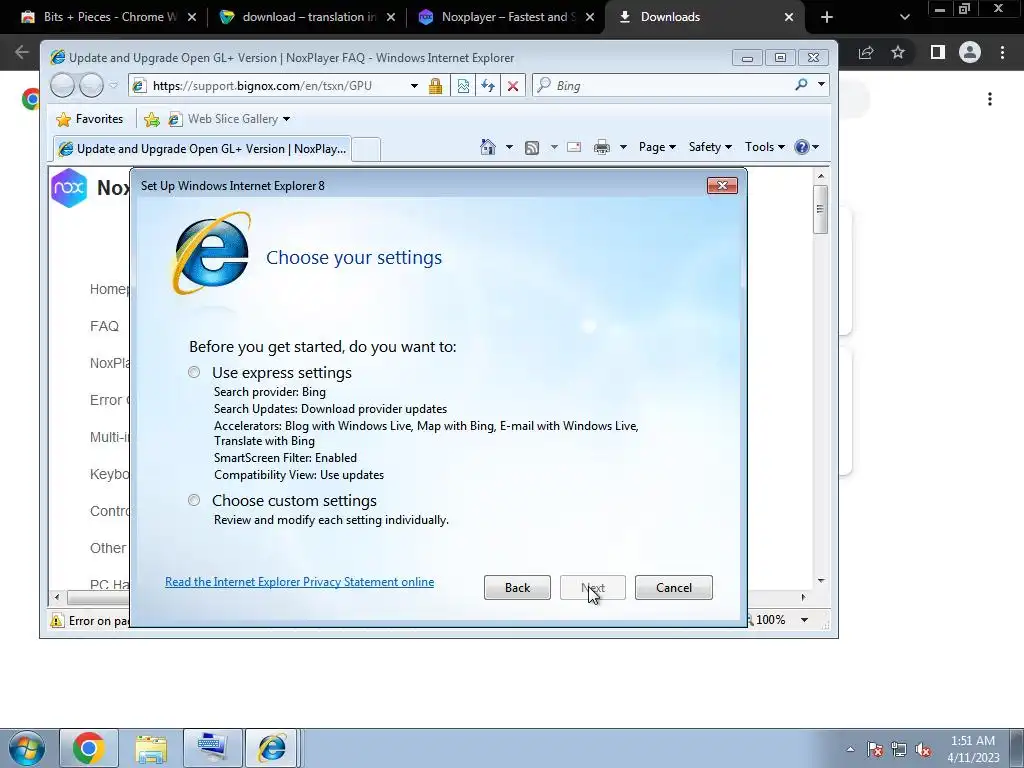1024x768 pixels.
Task: Switch to download – translation Chrome tab
Action: pos(306,17)
